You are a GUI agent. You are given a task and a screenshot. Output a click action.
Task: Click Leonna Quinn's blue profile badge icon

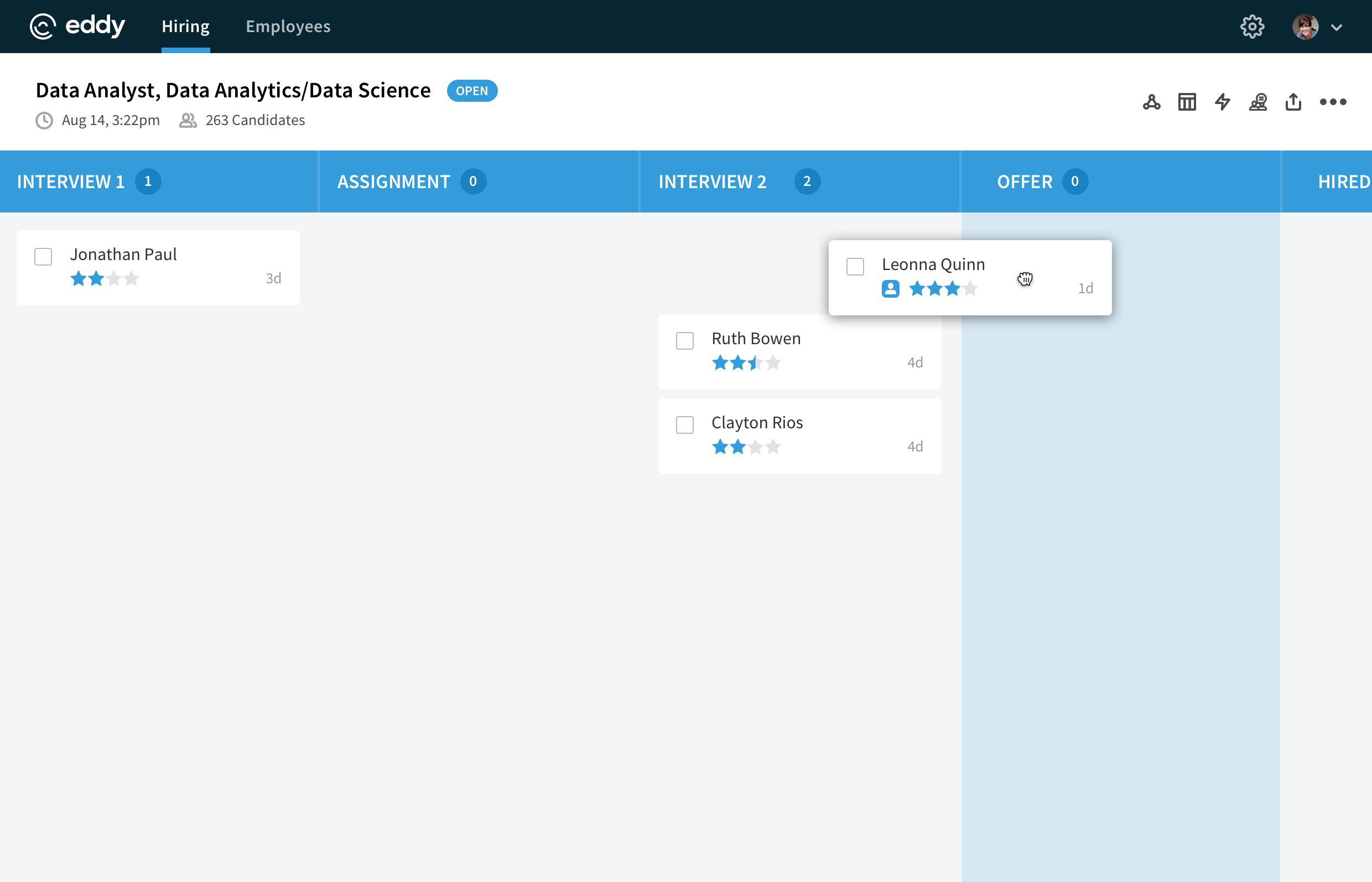coord(891,289)
